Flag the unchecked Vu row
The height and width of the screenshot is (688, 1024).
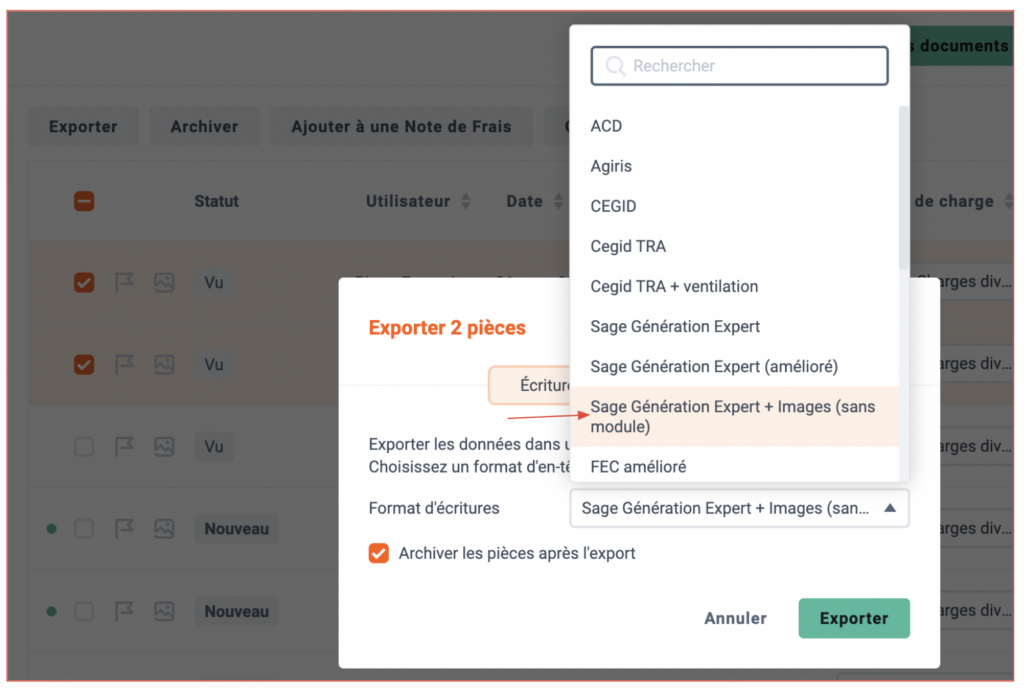pyautogui.click(x=124, y=446)
